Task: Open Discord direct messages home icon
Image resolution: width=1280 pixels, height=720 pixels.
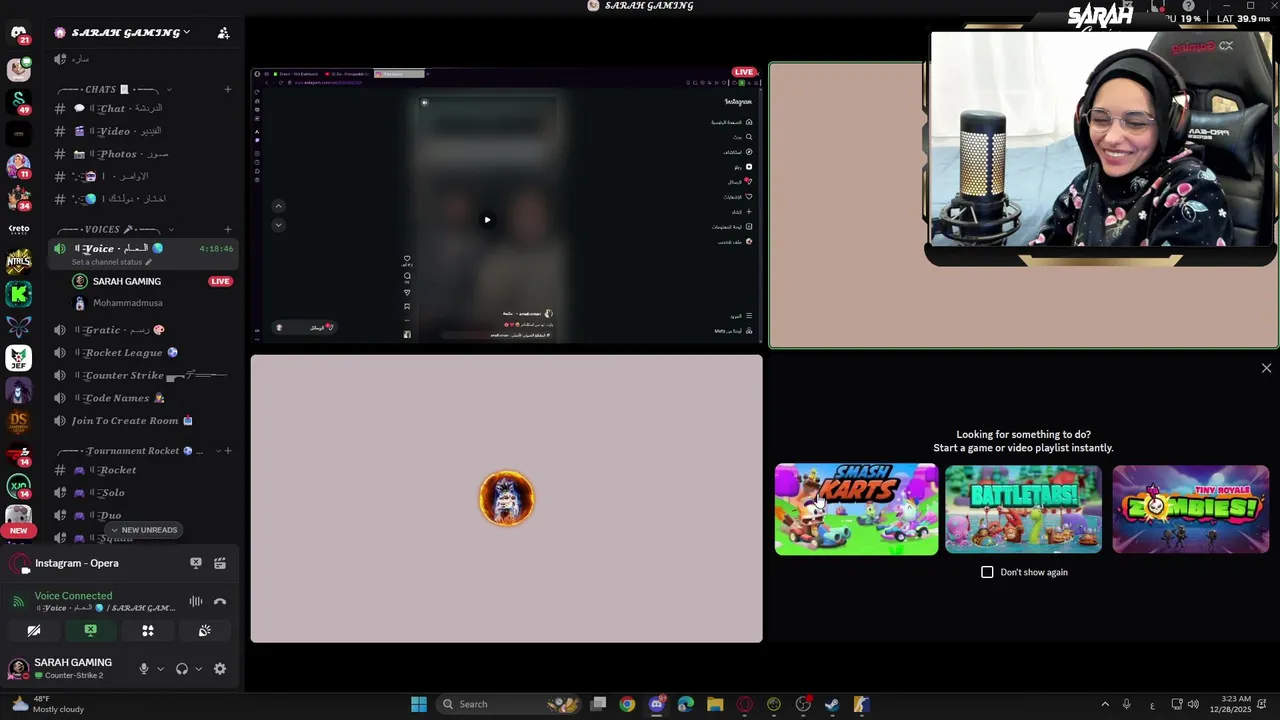Action: 19,33
